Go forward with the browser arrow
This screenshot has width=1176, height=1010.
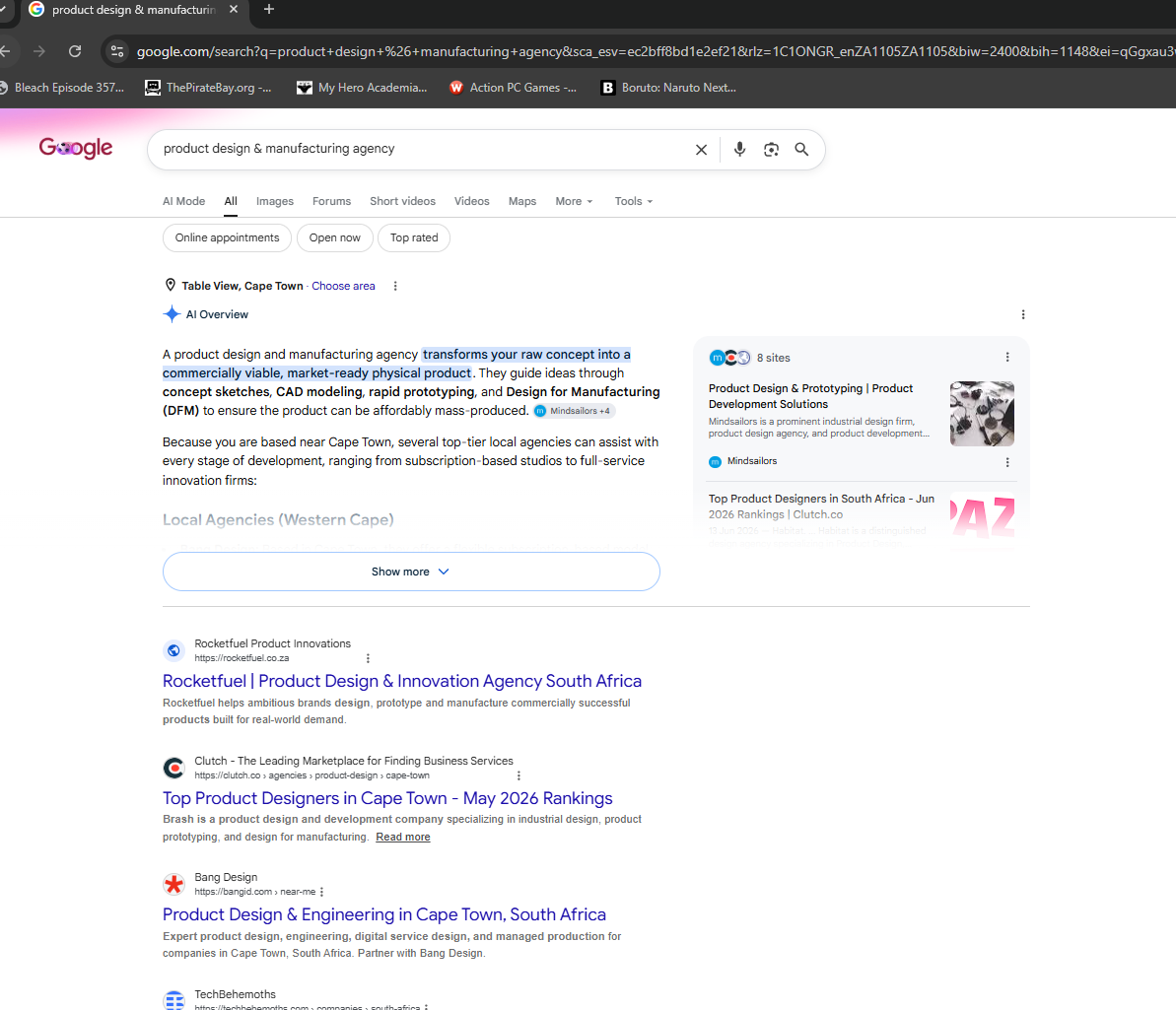[x=39, y=51]
